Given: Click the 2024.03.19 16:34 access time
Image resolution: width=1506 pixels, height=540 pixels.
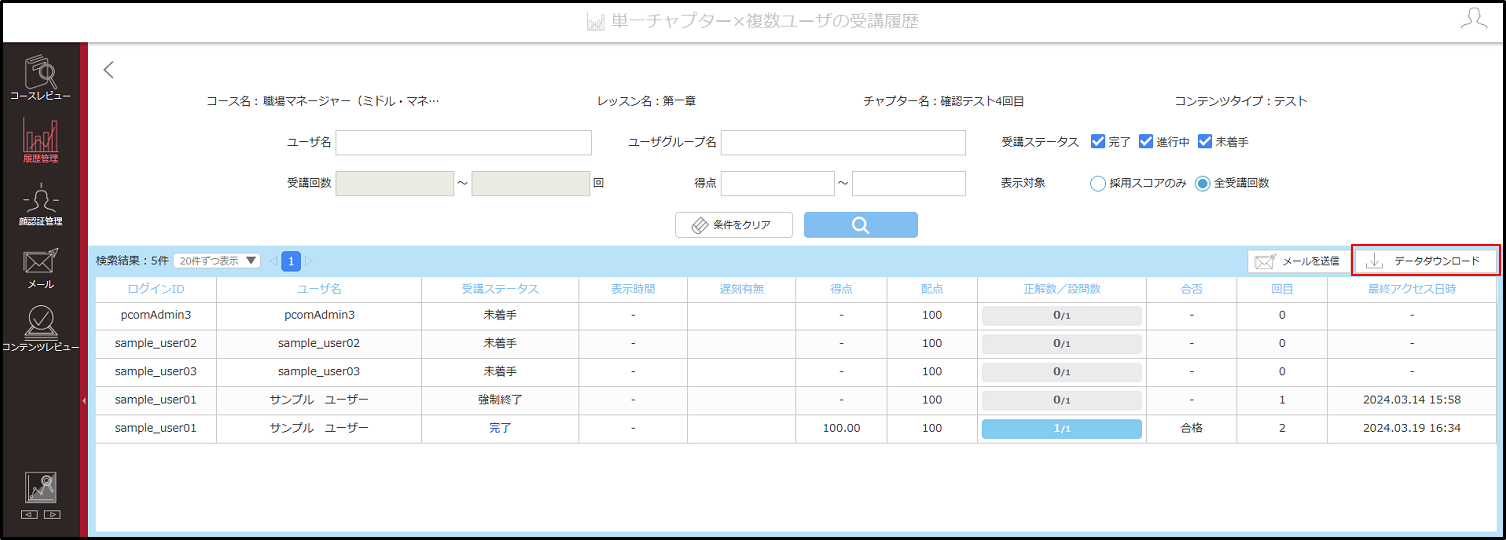Looking at the screenshot, I should [1412, 428].
